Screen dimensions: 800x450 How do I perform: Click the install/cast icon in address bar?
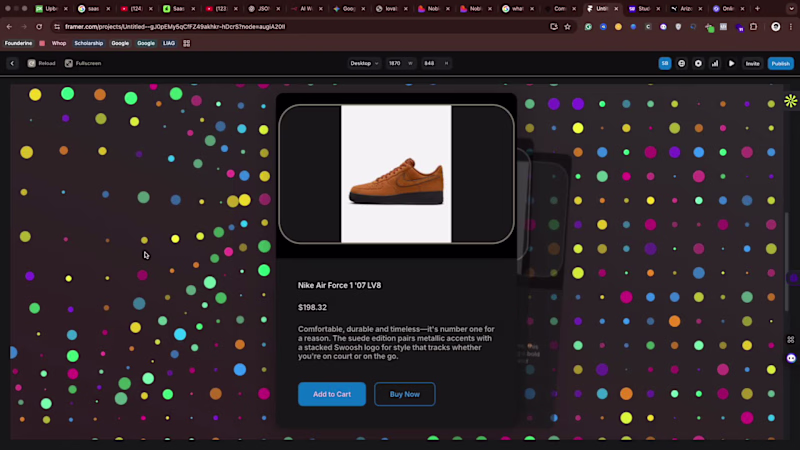click(x=554, y=27)
